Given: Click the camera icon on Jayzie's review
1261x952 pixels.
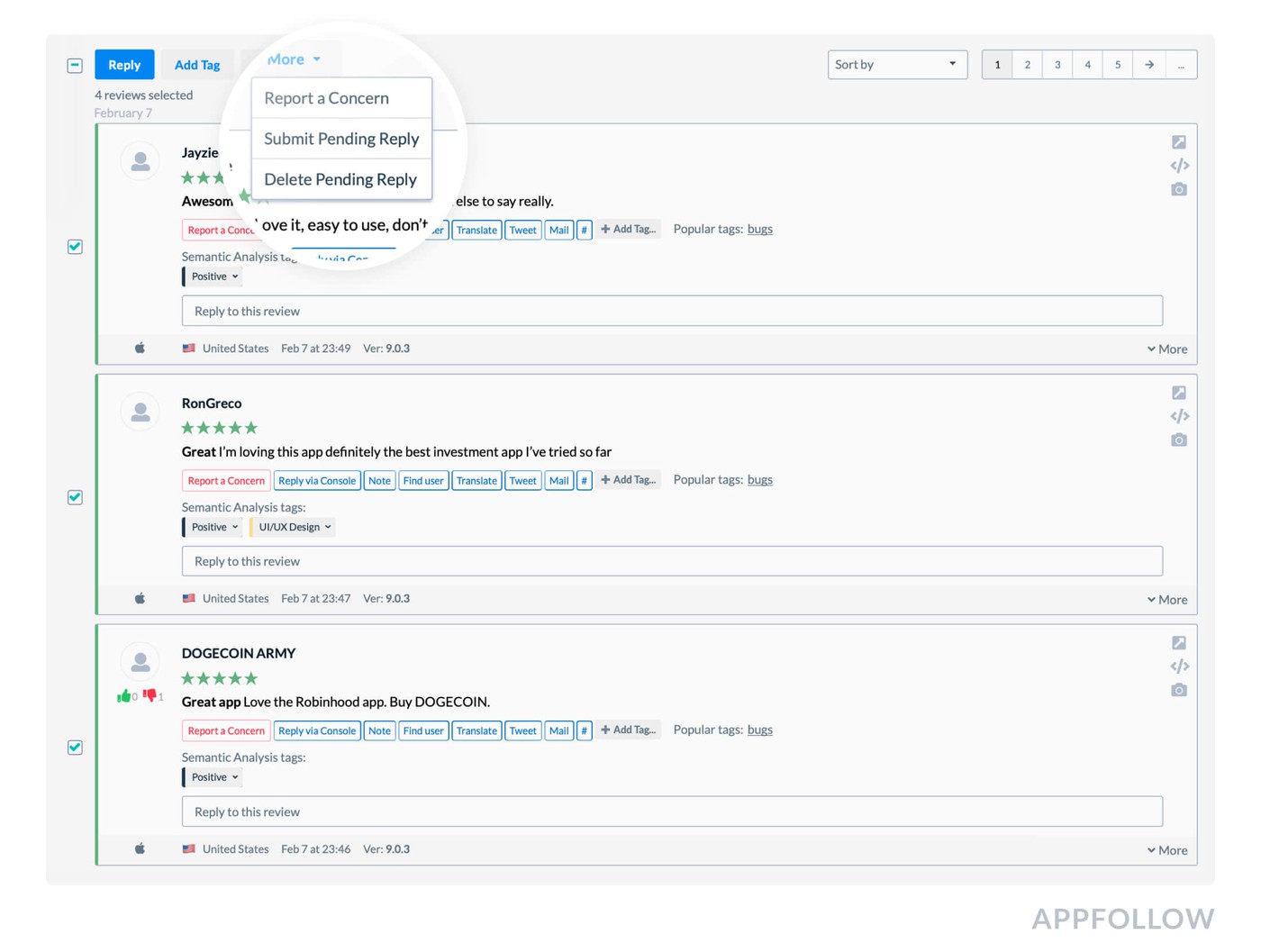Looking at the screenshot, I should [x=1178, y=190].
